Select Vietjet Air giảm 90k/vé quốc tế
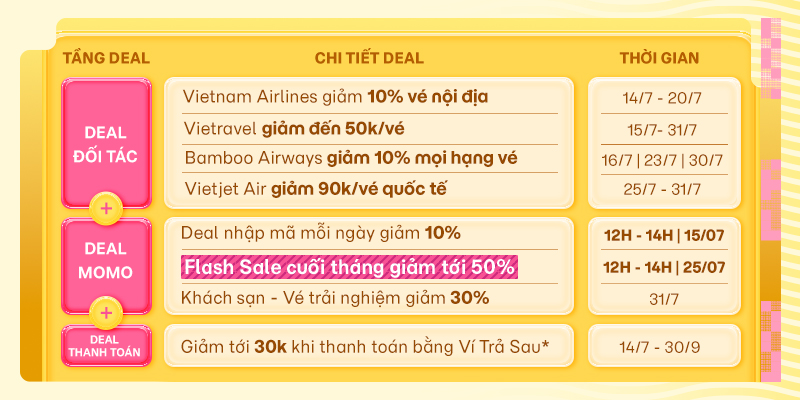 point(315,189)
